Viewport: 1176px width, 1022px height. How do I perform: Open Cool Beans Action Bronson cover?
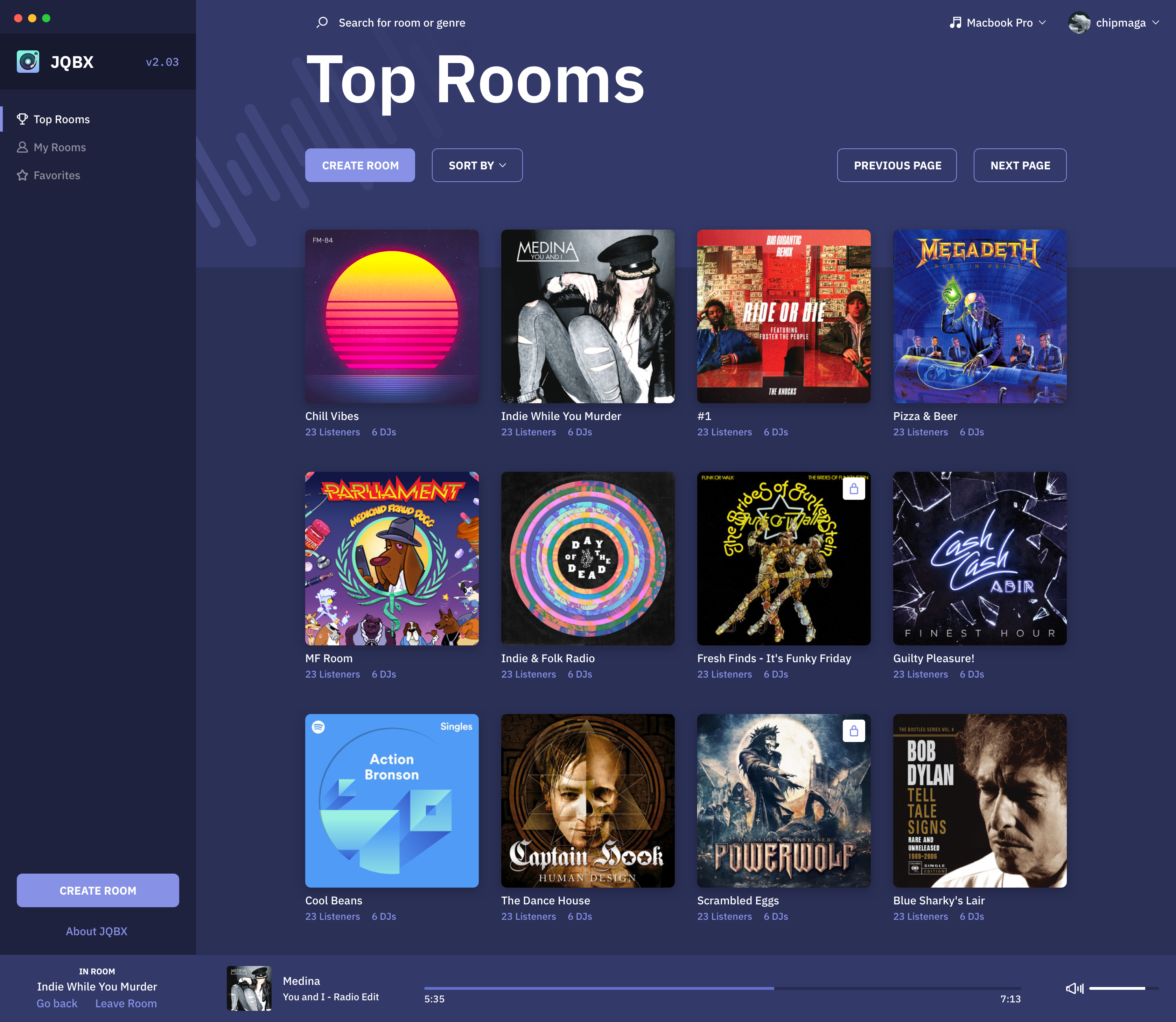[392, 801]
